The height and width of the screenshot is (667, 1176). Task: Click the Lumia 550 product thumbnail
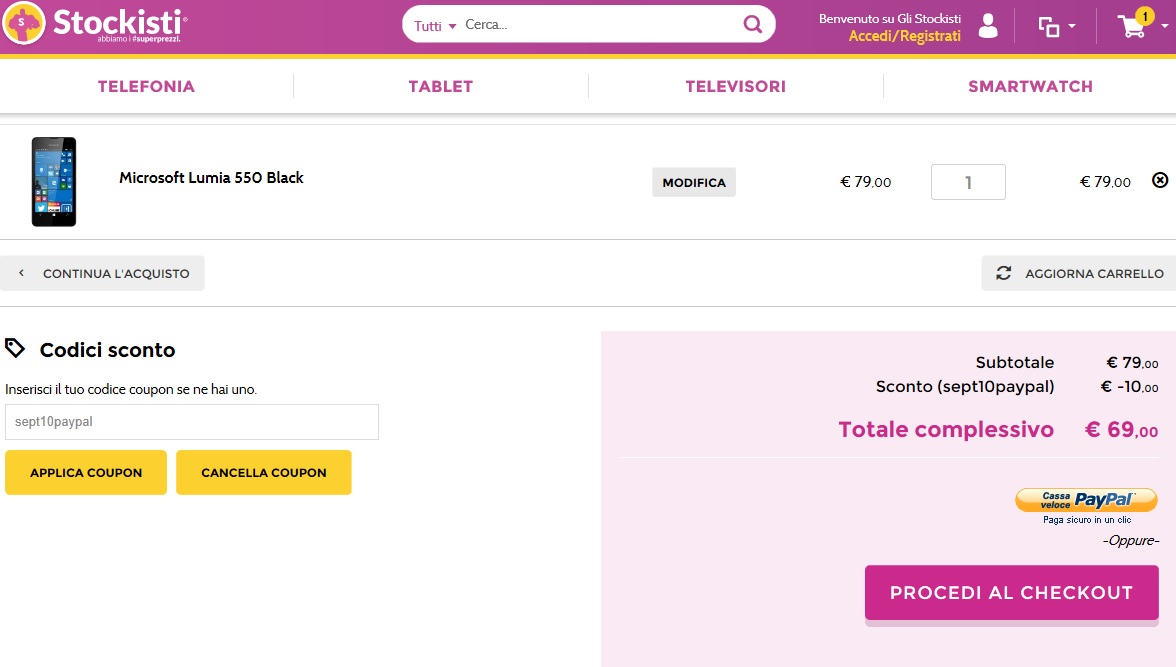(x=54, y=182)
